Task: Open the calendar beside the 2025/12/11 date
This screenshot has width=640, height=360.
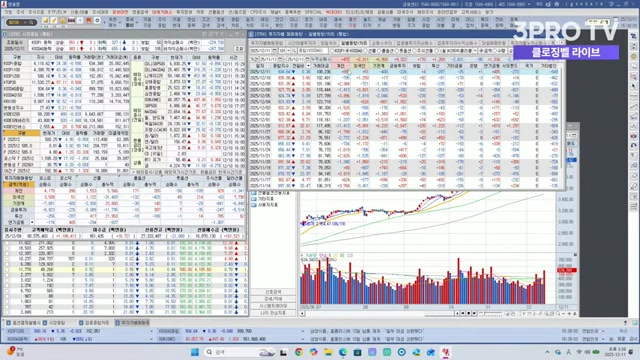Action: (274, 51)
